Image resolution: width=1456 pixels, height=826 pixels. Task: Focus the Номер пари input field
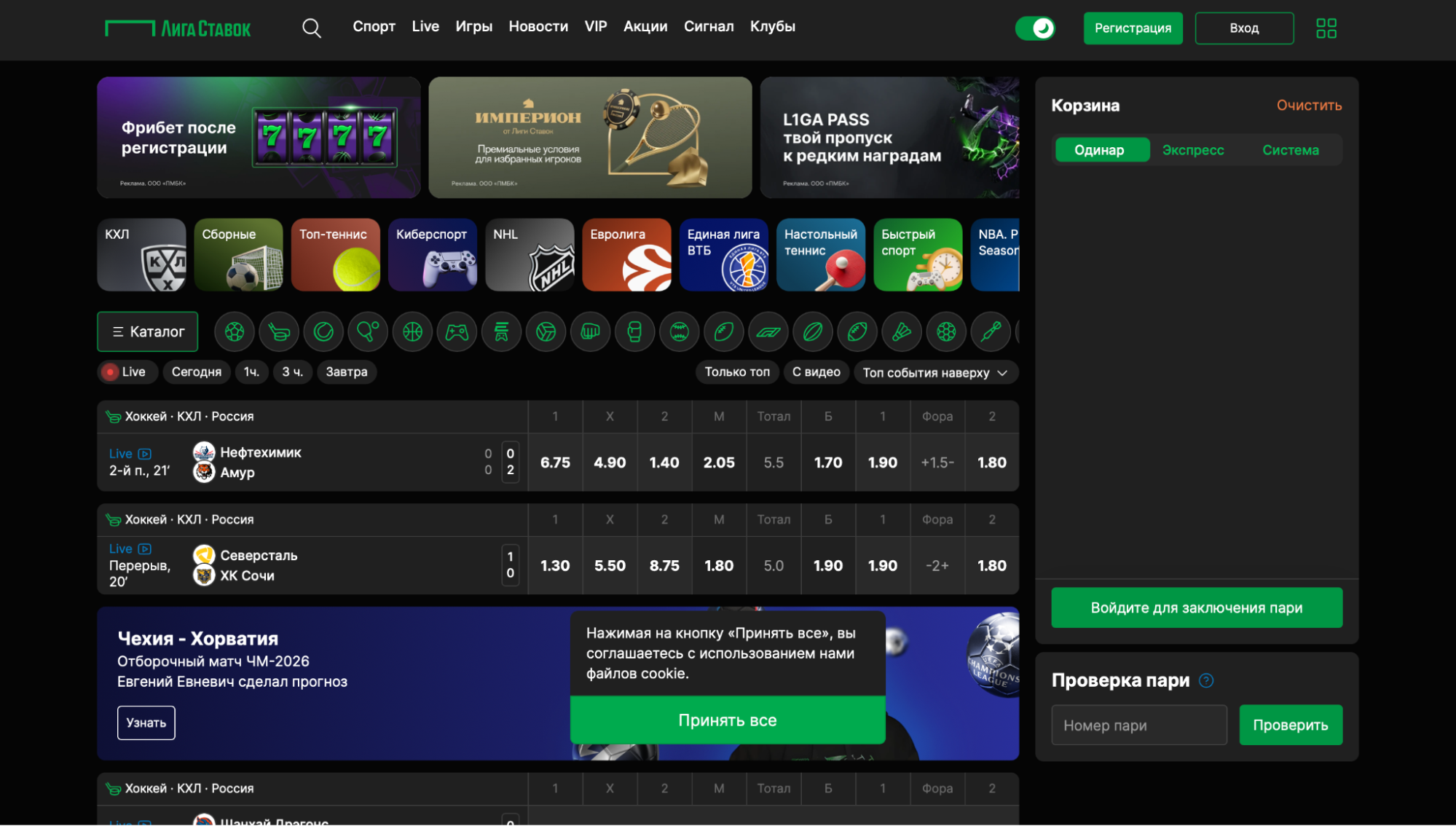(1139, 725)
